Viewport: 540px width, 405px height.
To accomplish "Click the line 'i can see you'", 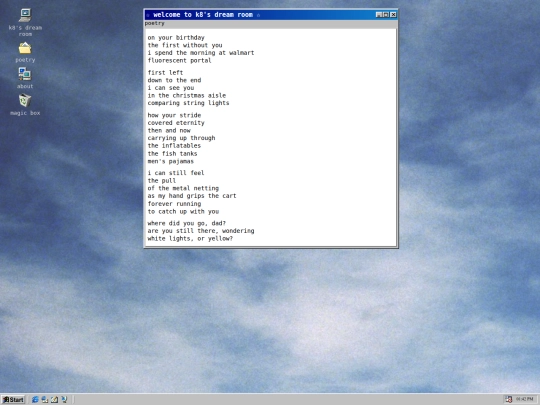I will 171,88.
